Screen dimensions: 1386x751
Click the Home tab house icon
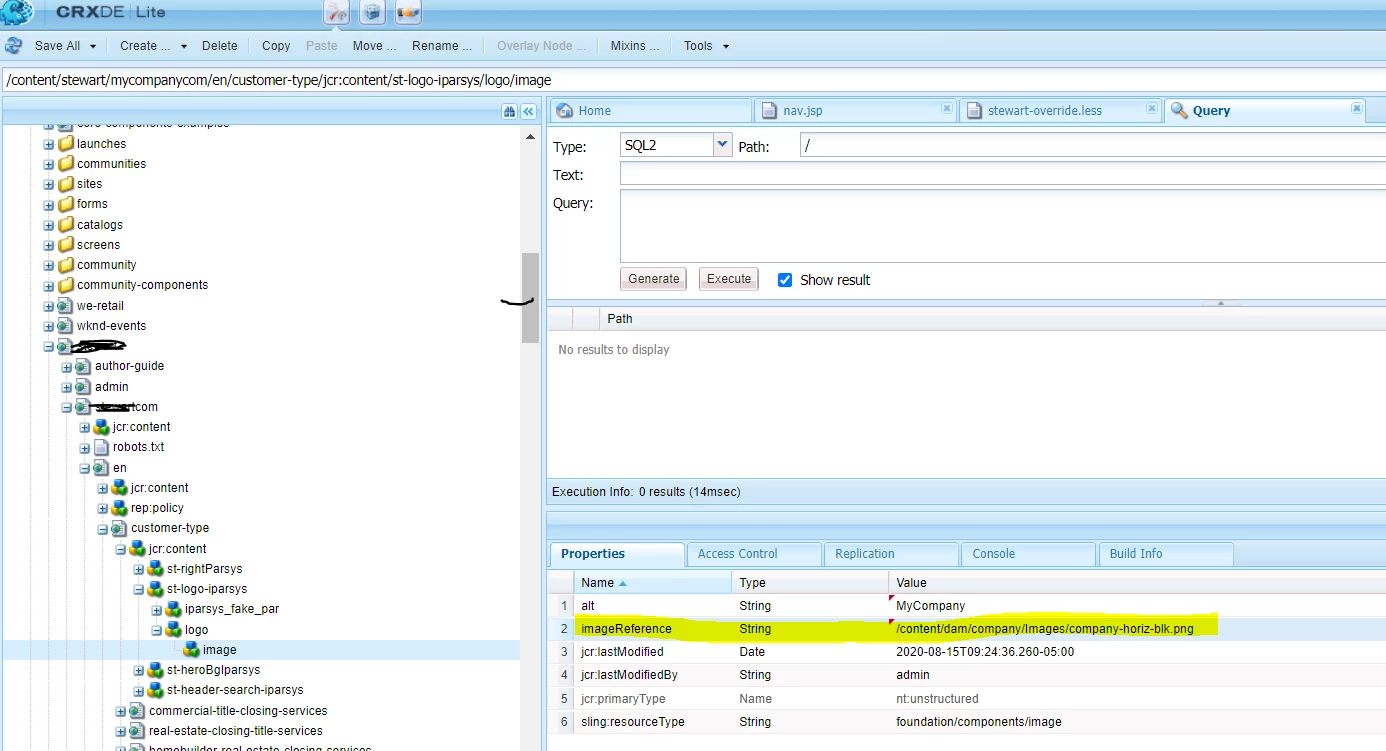click(564, 111)
